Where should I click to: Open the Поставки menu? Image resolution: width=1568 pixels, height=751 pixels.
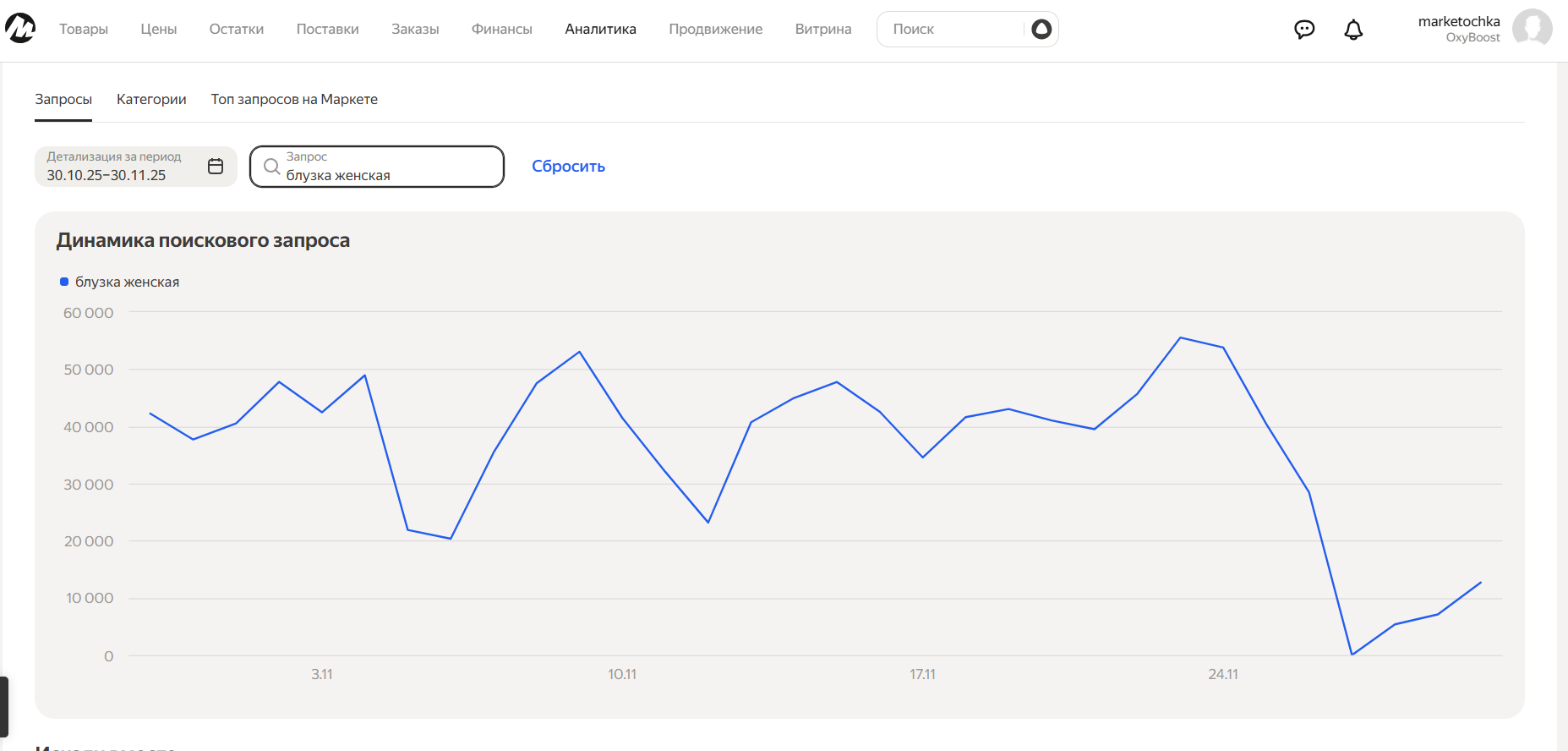coord(327,29)
